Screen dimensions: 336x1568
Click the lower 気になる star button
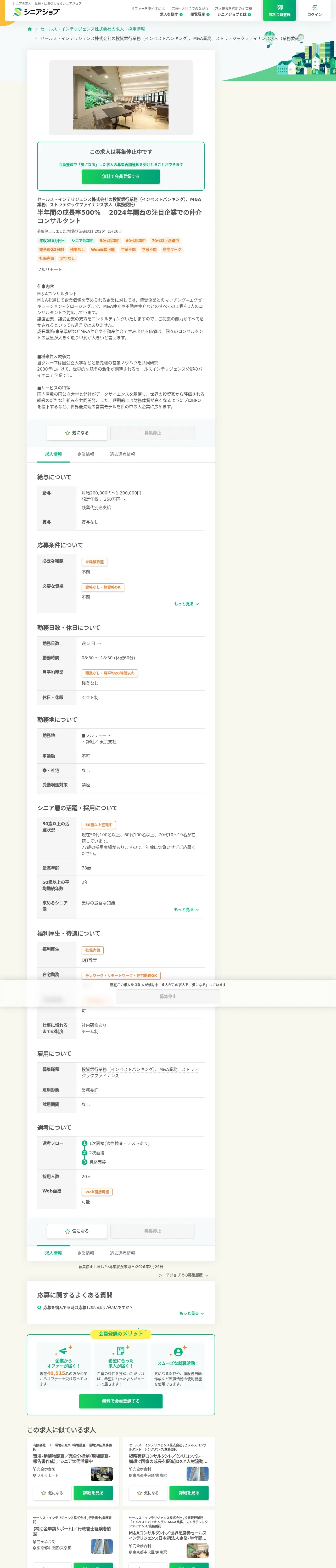tap(77, 1231)
